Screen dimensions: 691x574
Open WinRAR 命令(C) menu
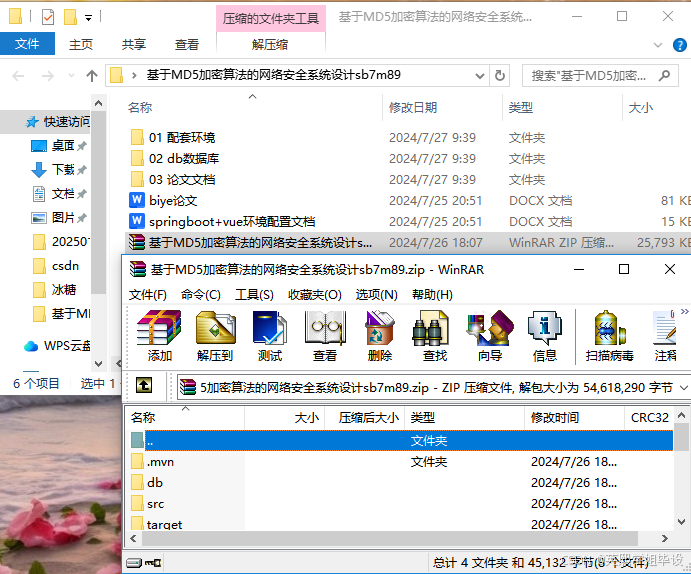click(201, 295)
